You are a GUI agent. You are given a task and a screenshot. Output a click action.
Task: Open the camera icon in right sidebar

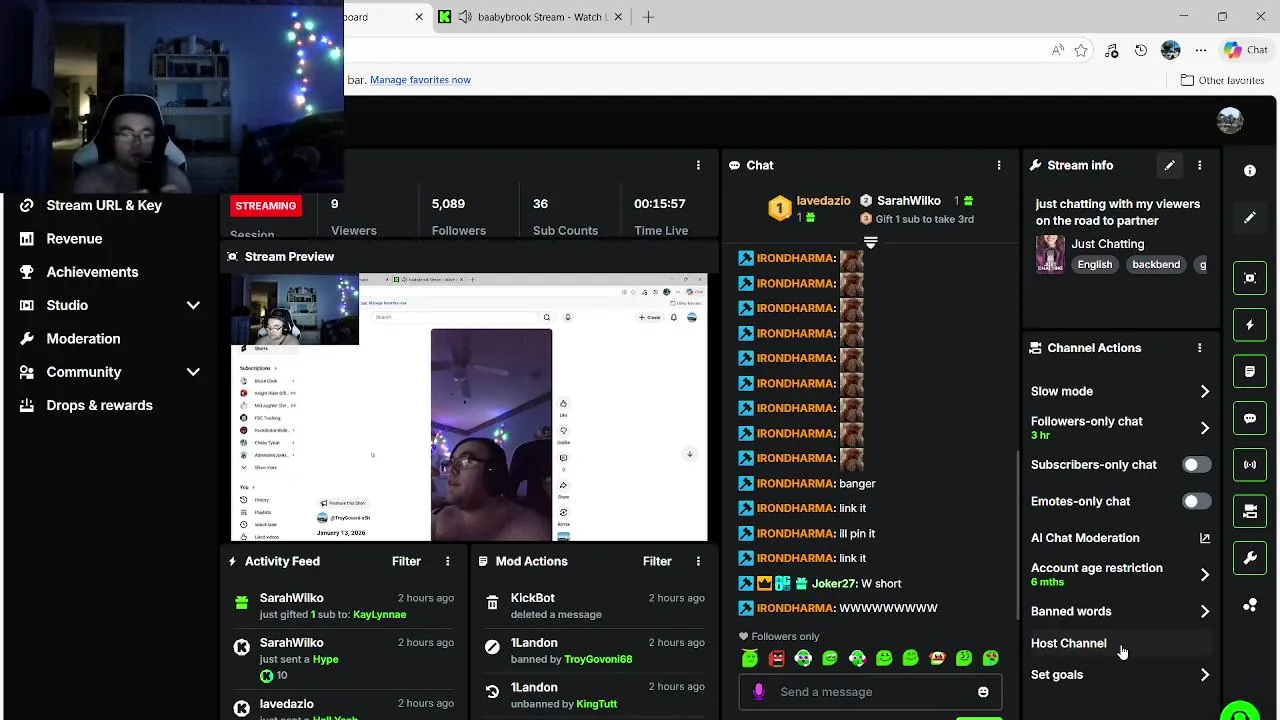click(1250, 511)
